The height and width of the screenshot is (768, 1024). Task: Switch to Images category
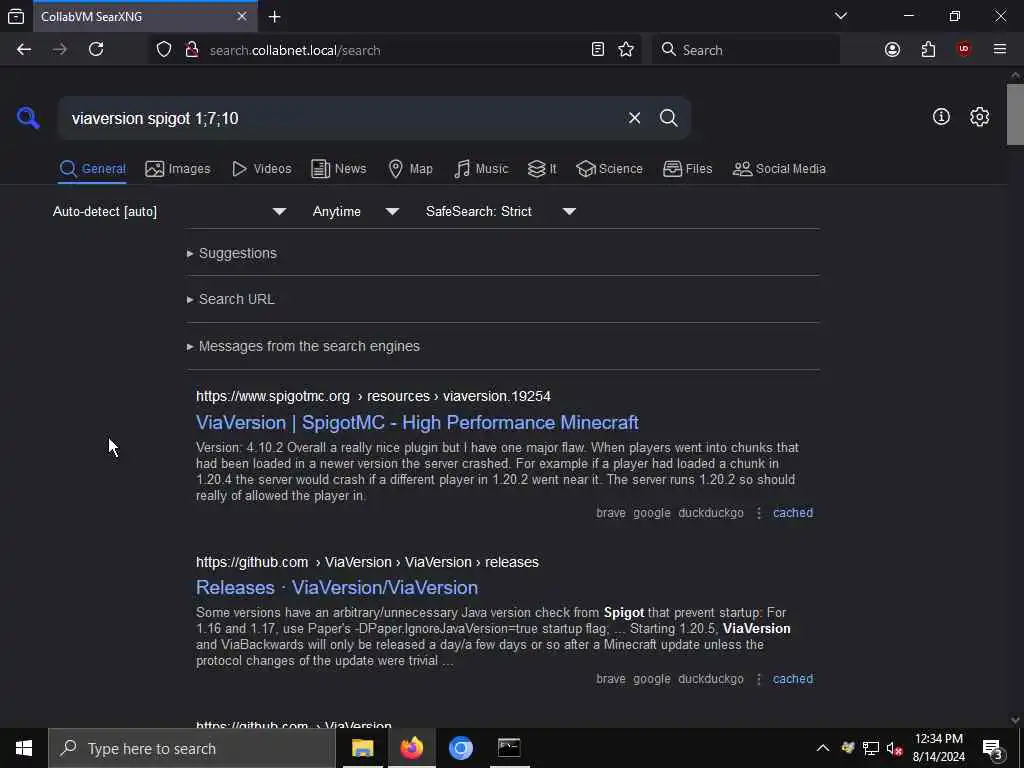[x=178, y=169]
